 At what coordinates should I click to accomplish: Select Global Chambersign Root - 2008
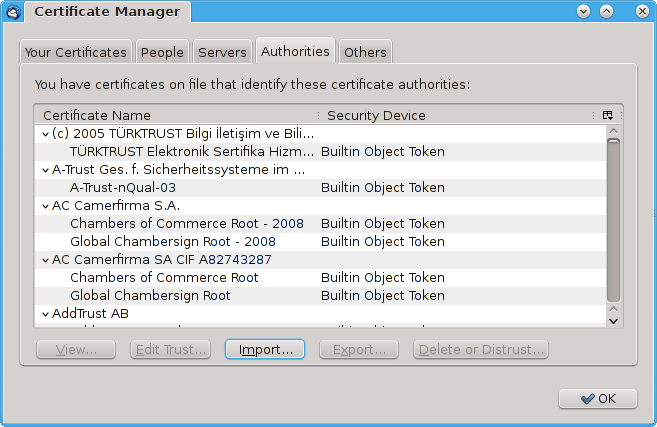pos(320,242)
